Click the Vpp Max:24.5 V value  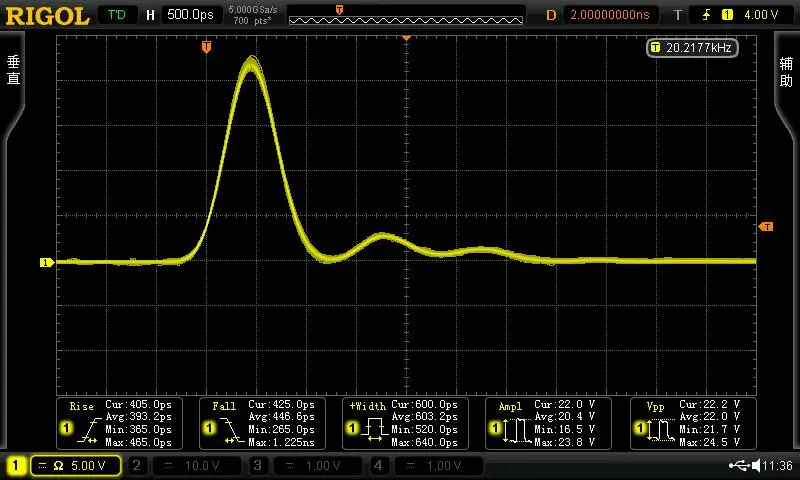pos(710,442)
